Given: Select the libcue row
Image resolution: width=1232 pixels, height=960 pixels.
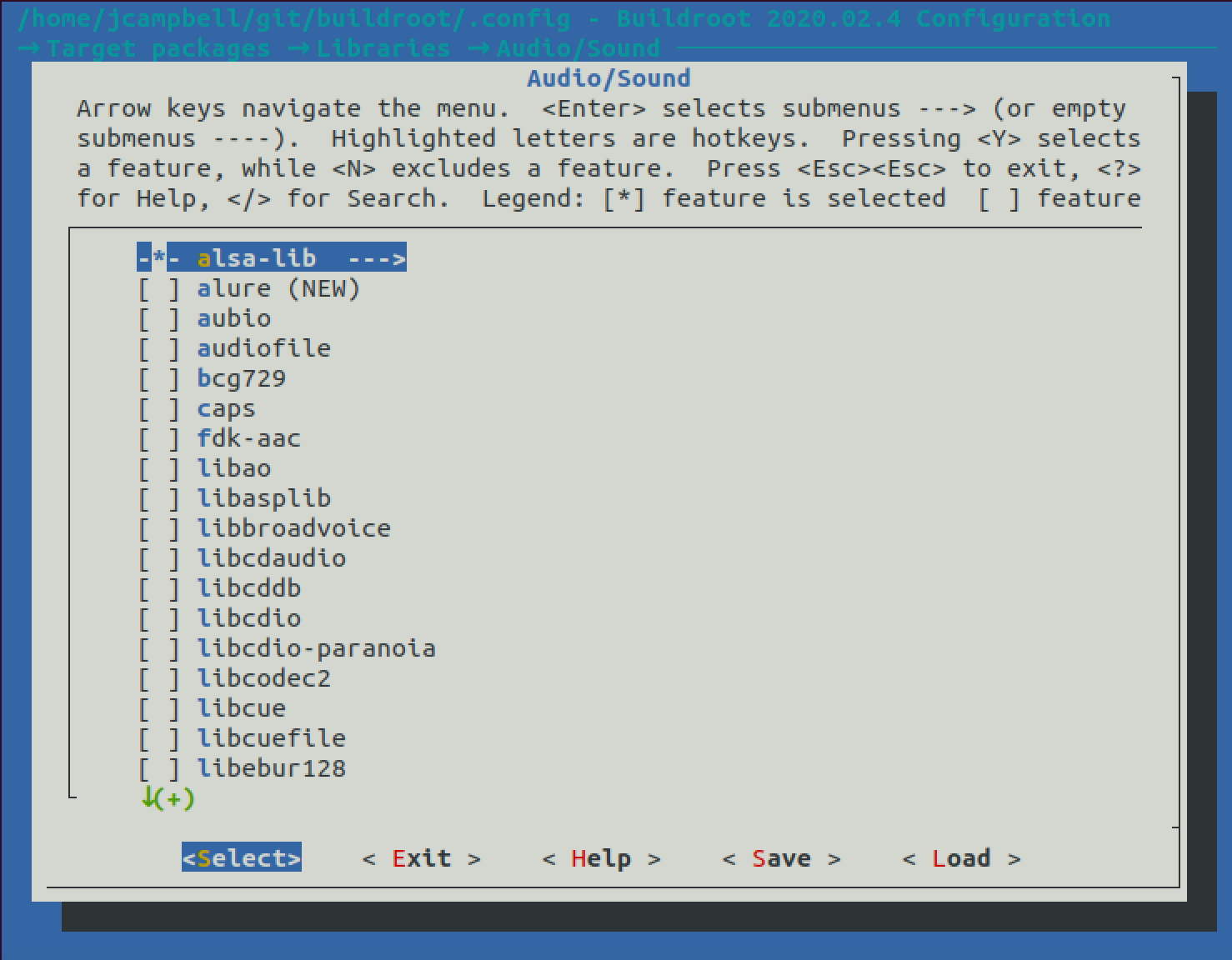Looking at the screenshot, I should click(212, 708).
